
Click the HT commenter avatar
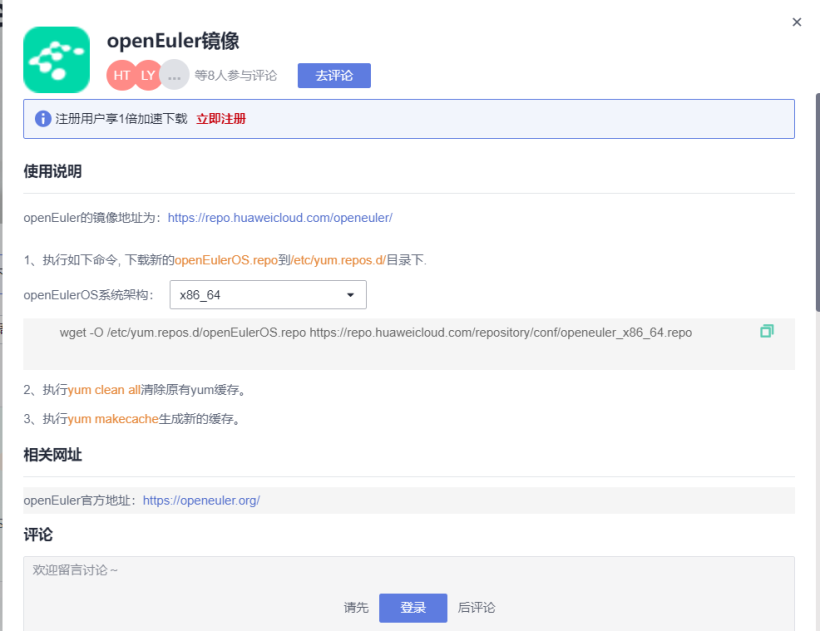[122, 75]
